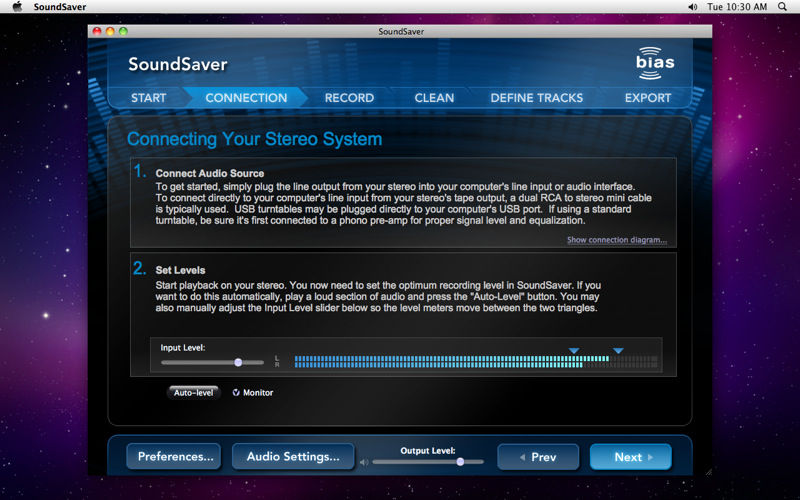The width and height of the screenshot is (800, 500).
Task: Click the Output Level slider knob
Action: click(x=460, y=462)
